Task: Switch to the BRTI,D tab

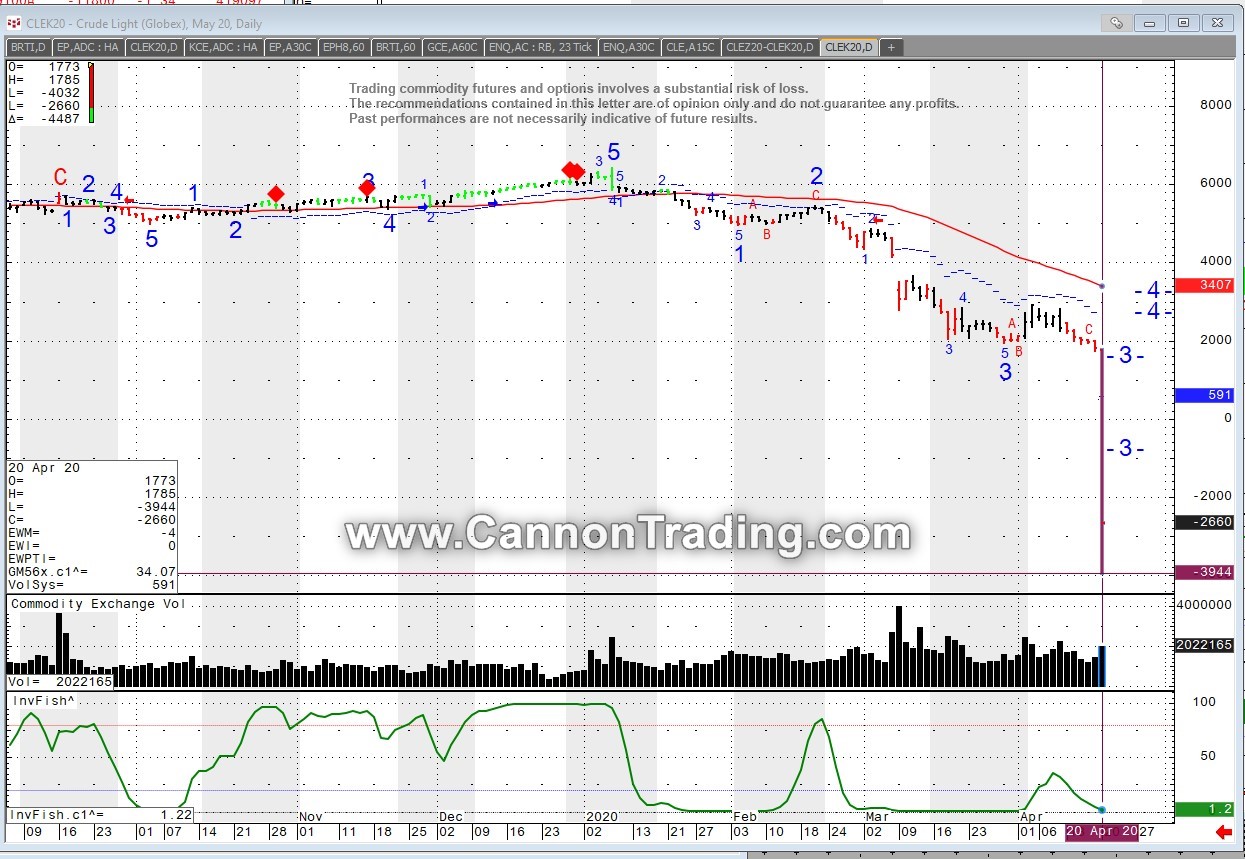Action: pos(27,47)
